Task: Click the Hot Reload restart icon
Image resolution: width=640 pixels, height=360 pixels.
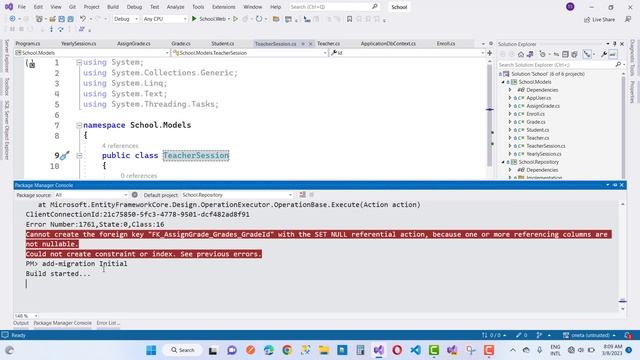Action: (259, 19)
